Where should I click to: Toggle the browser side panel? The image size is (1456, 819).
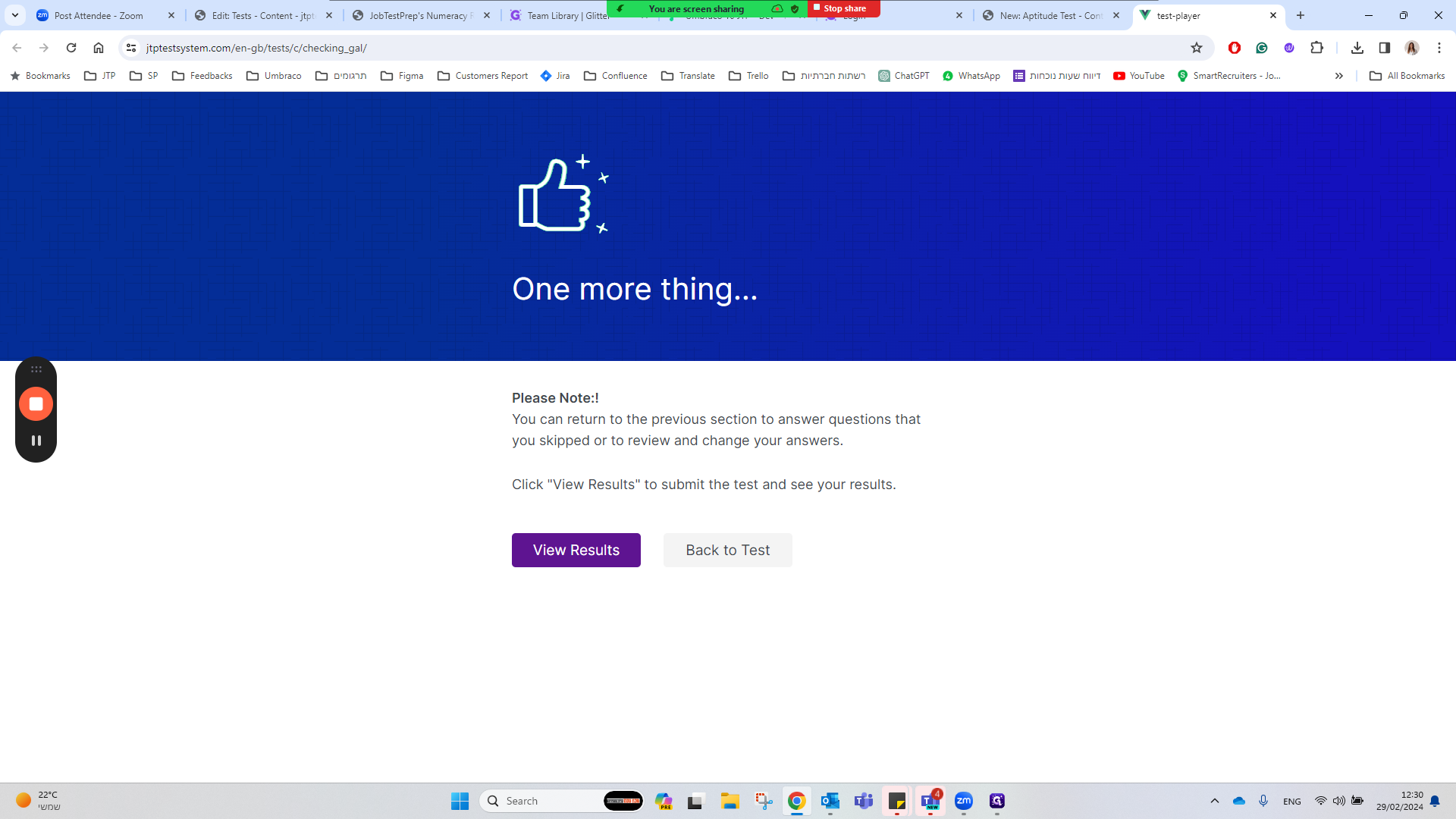[x=1384, y=48]
